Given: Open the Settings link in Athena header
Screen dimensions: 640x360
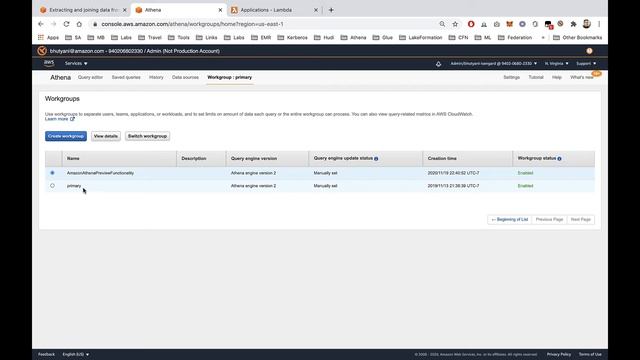Looking at the screenshot, I should pyautogui.click(x=511, y=77).
